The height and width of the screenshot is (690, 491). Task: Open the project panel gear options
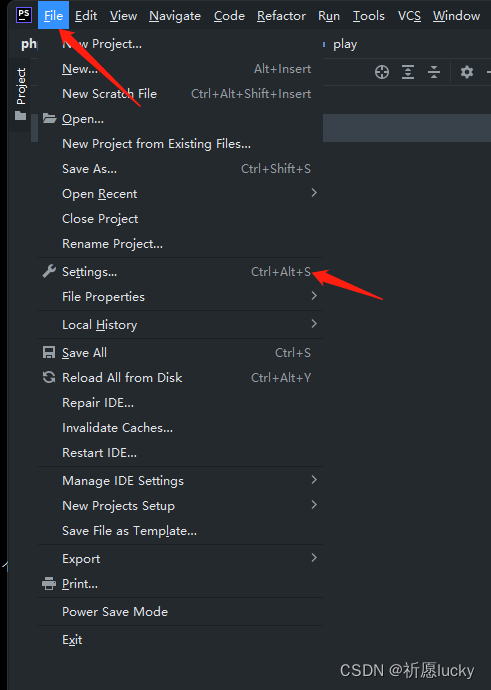(x=467, y=72)
